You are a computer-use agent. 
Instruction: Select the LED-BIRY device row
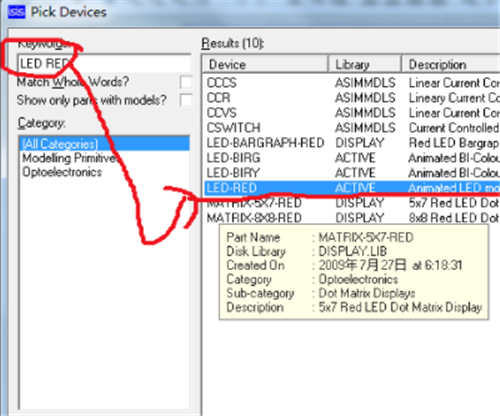click(352, 173)
